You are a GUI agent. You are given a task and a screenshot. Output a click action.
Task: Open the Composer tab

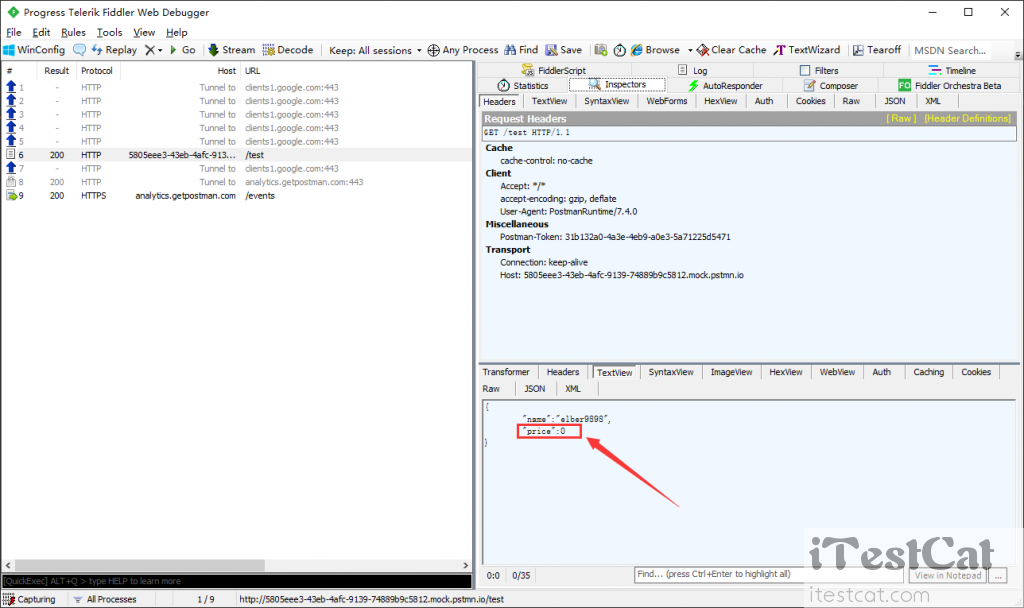[x=831, y=86]
